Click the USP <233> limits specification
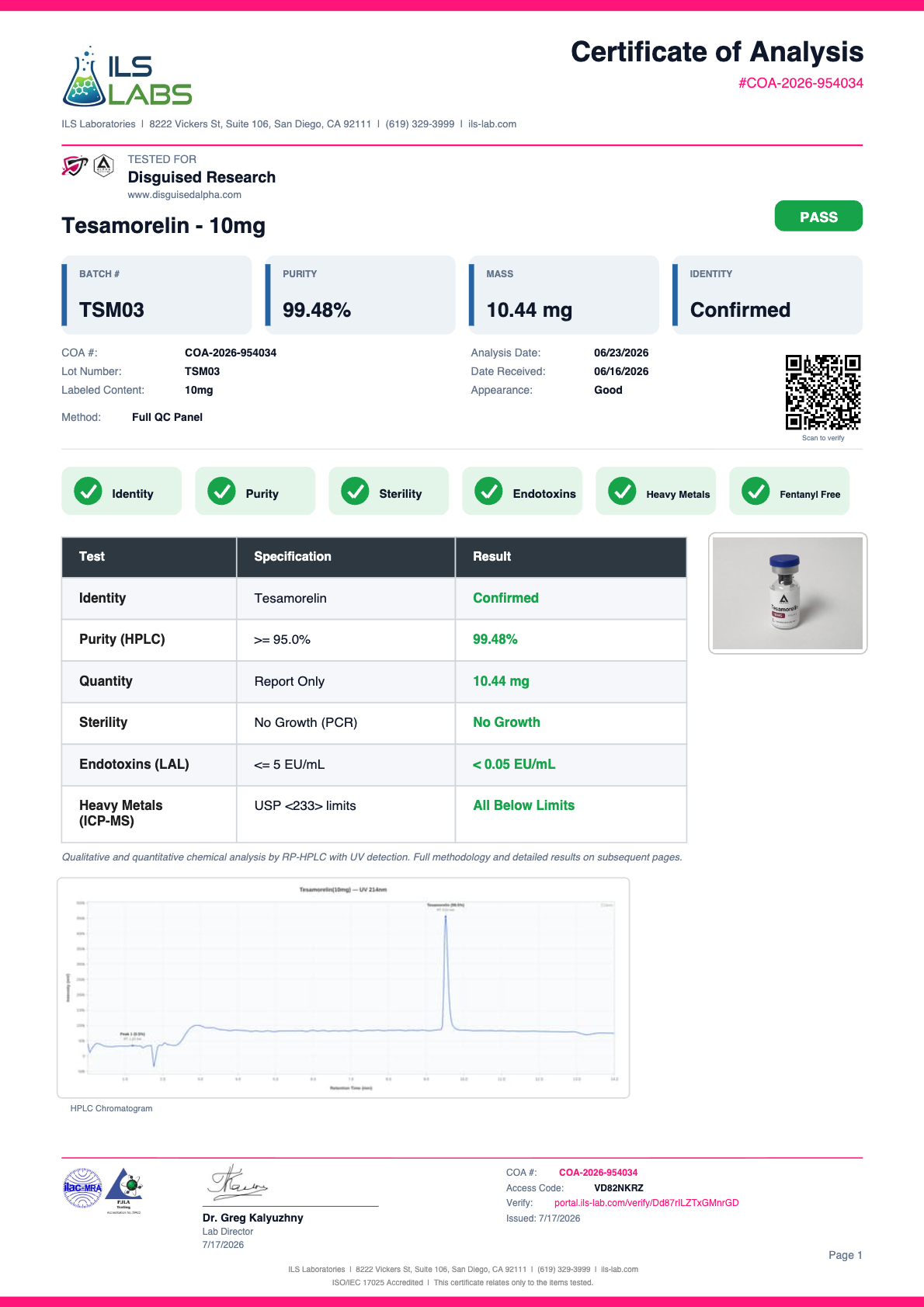 point(305,805)
